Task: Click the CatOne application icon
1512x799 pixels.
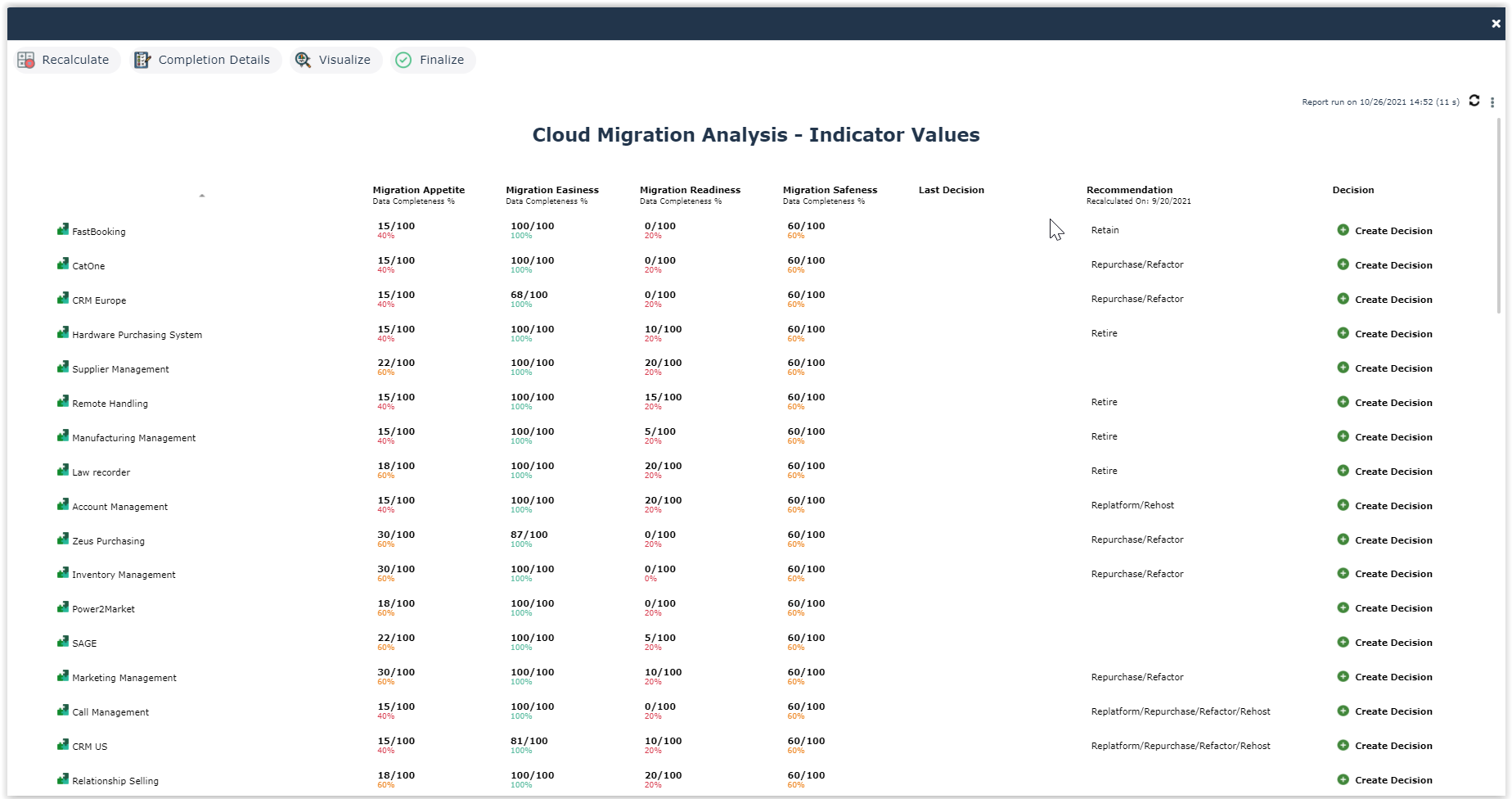Action: point(63,264)
